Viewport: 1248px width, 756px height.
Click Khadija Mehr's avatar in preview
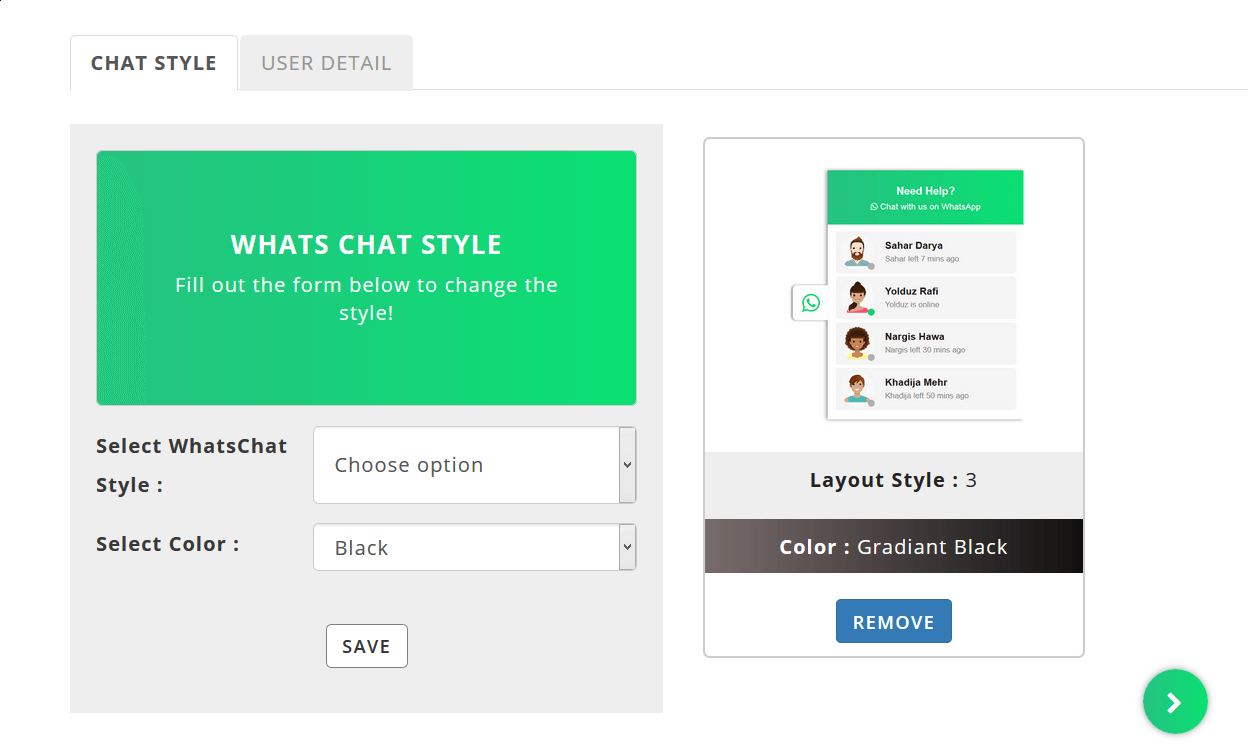coord(856,389)
